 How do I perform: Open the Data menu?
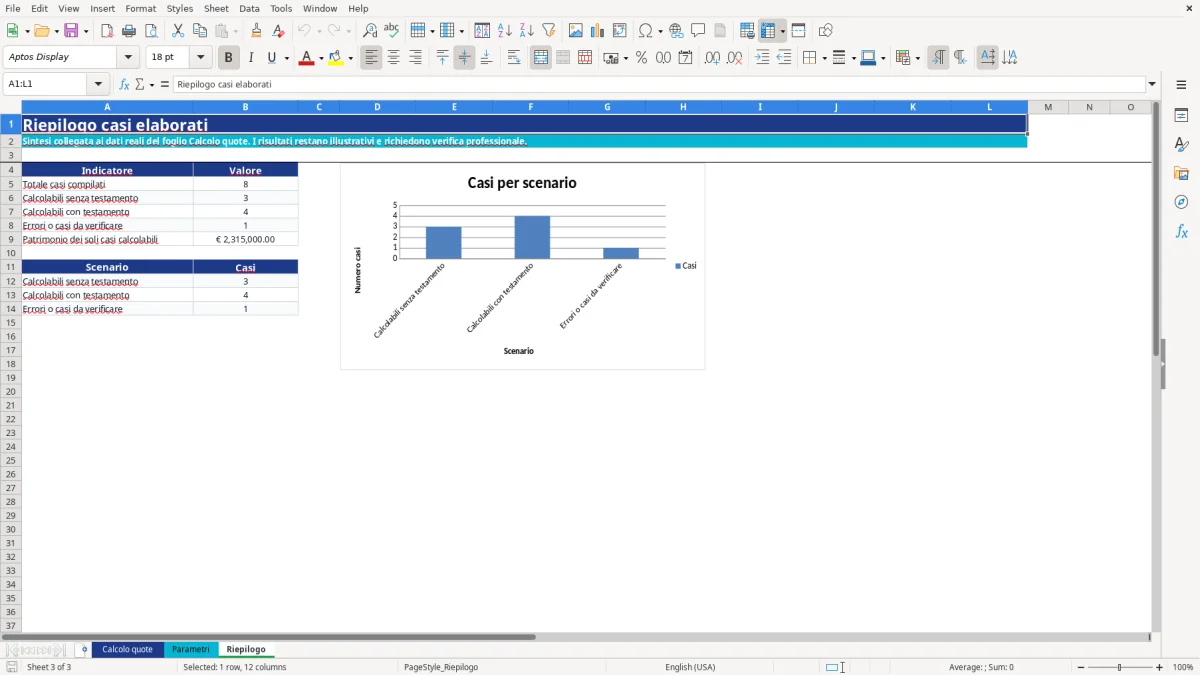click(x=249, y=8)
